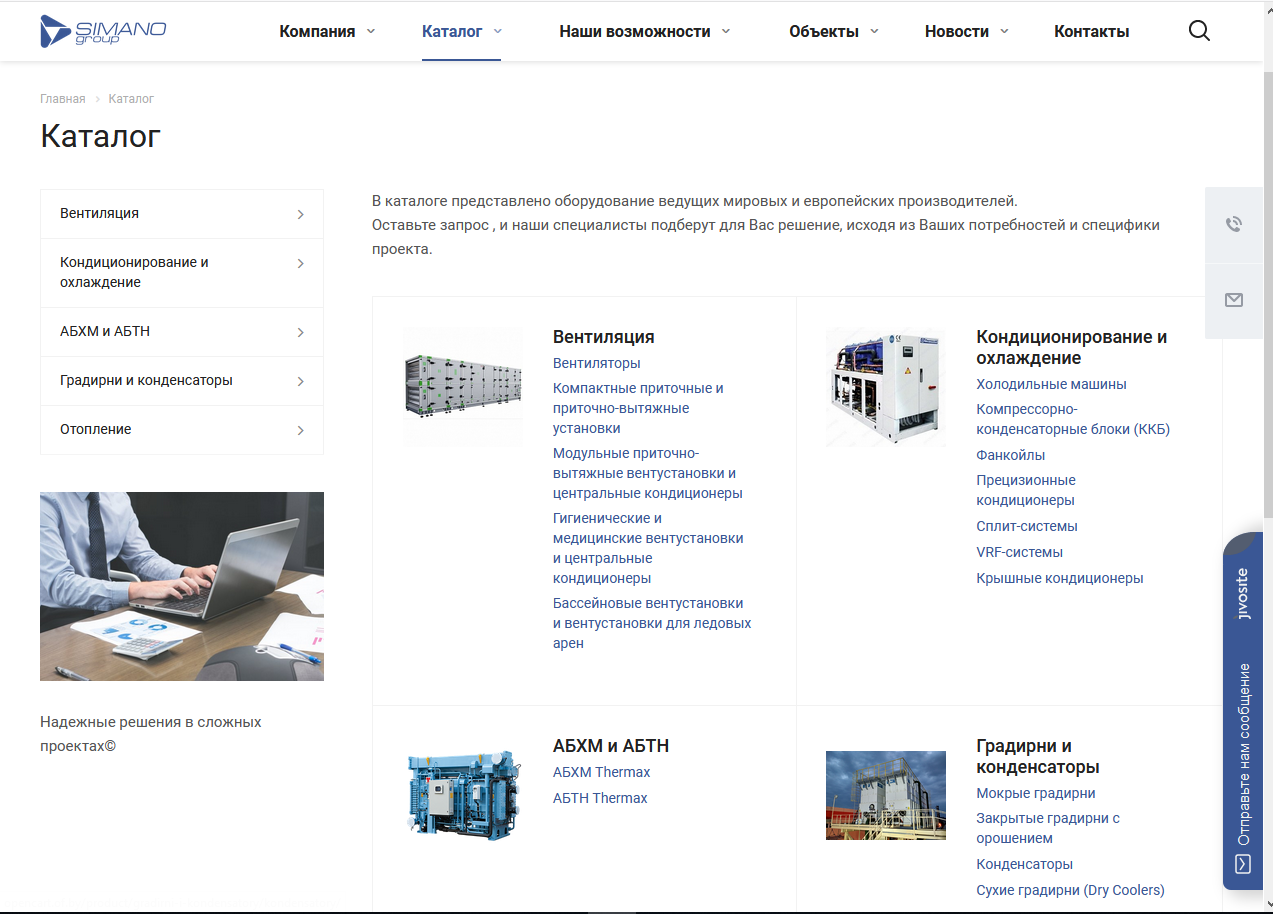Open the search magnifier icon

coord(1199,31)
